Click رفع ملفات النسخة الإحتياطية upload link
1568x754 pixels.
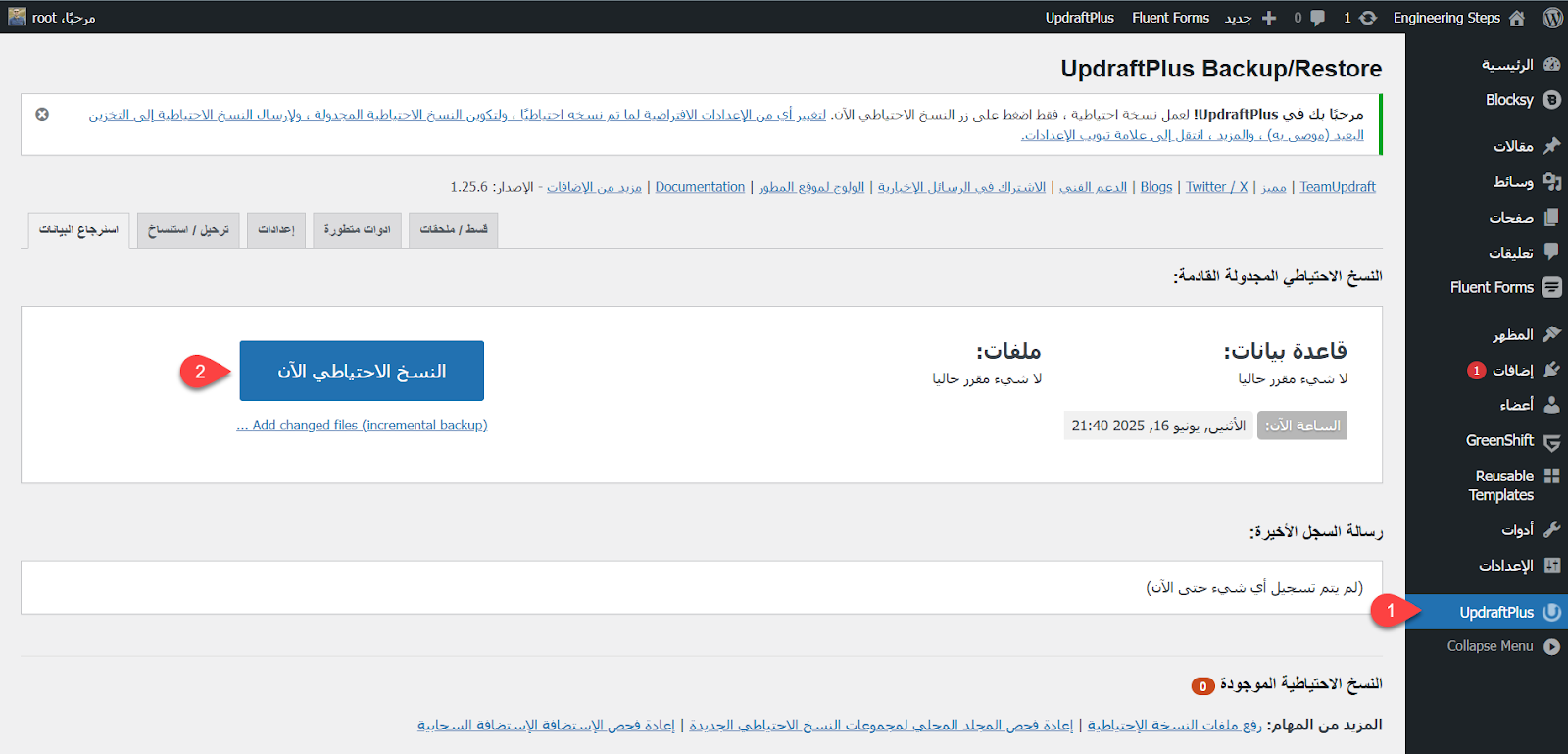[x=1174, y=725]
